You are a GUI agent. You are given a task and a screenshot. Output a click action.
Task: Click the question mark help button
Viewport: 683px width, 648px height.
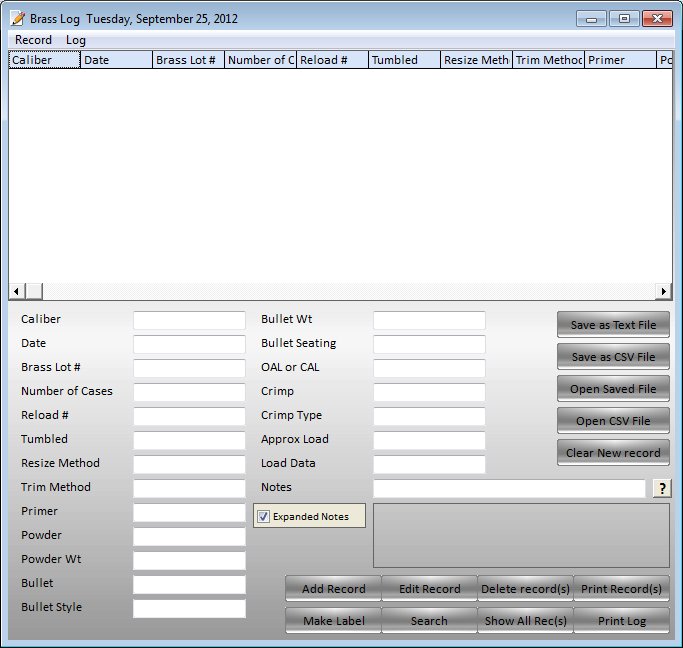click(661, 488)
